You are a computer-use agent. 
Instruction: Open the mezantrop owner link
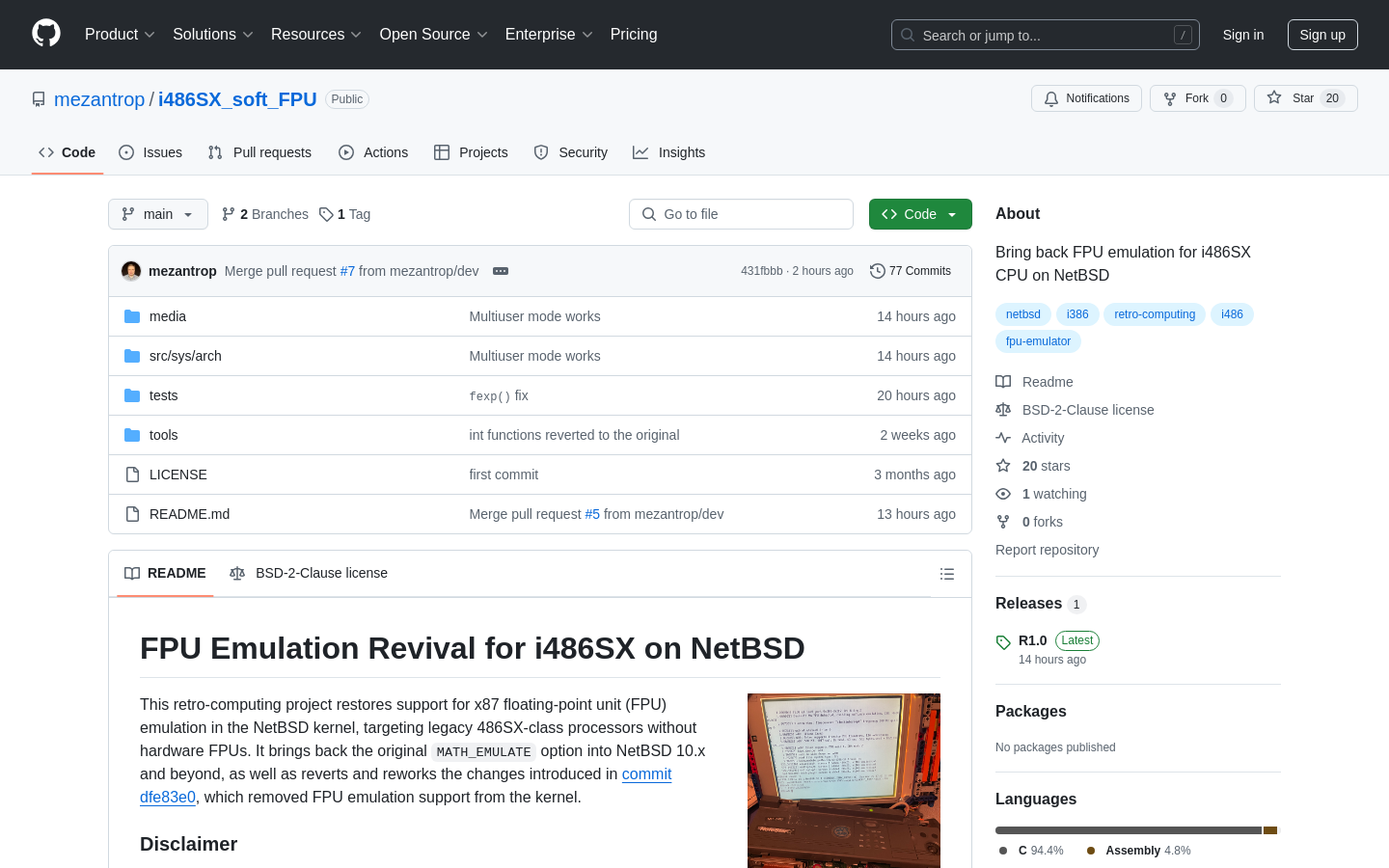[x=99, y=99]
